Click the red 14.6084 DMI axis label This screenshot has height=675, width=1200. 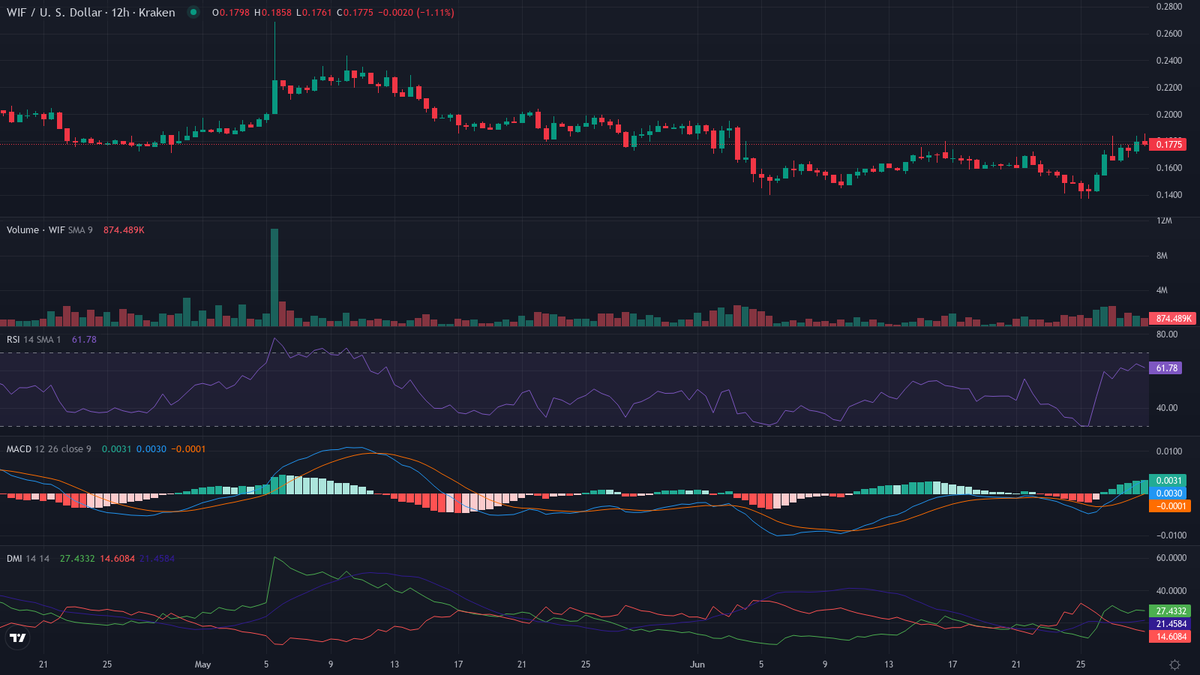[x=1171, y=635]
